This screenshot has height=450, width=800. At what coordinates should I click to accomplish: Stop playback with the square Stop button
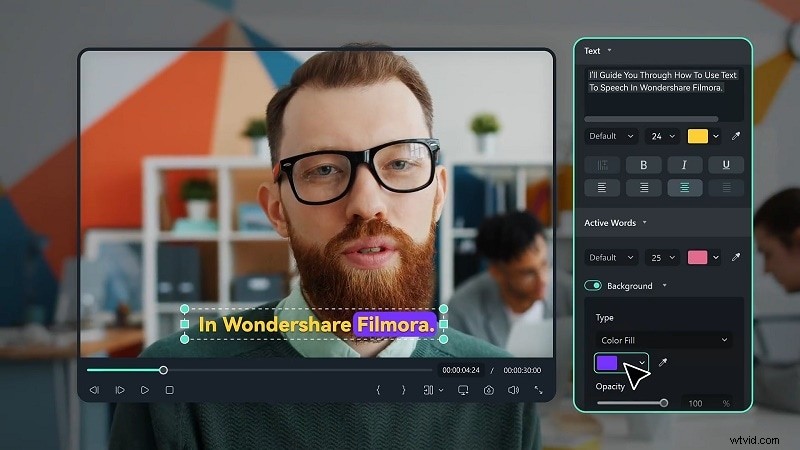coord(169,390)
